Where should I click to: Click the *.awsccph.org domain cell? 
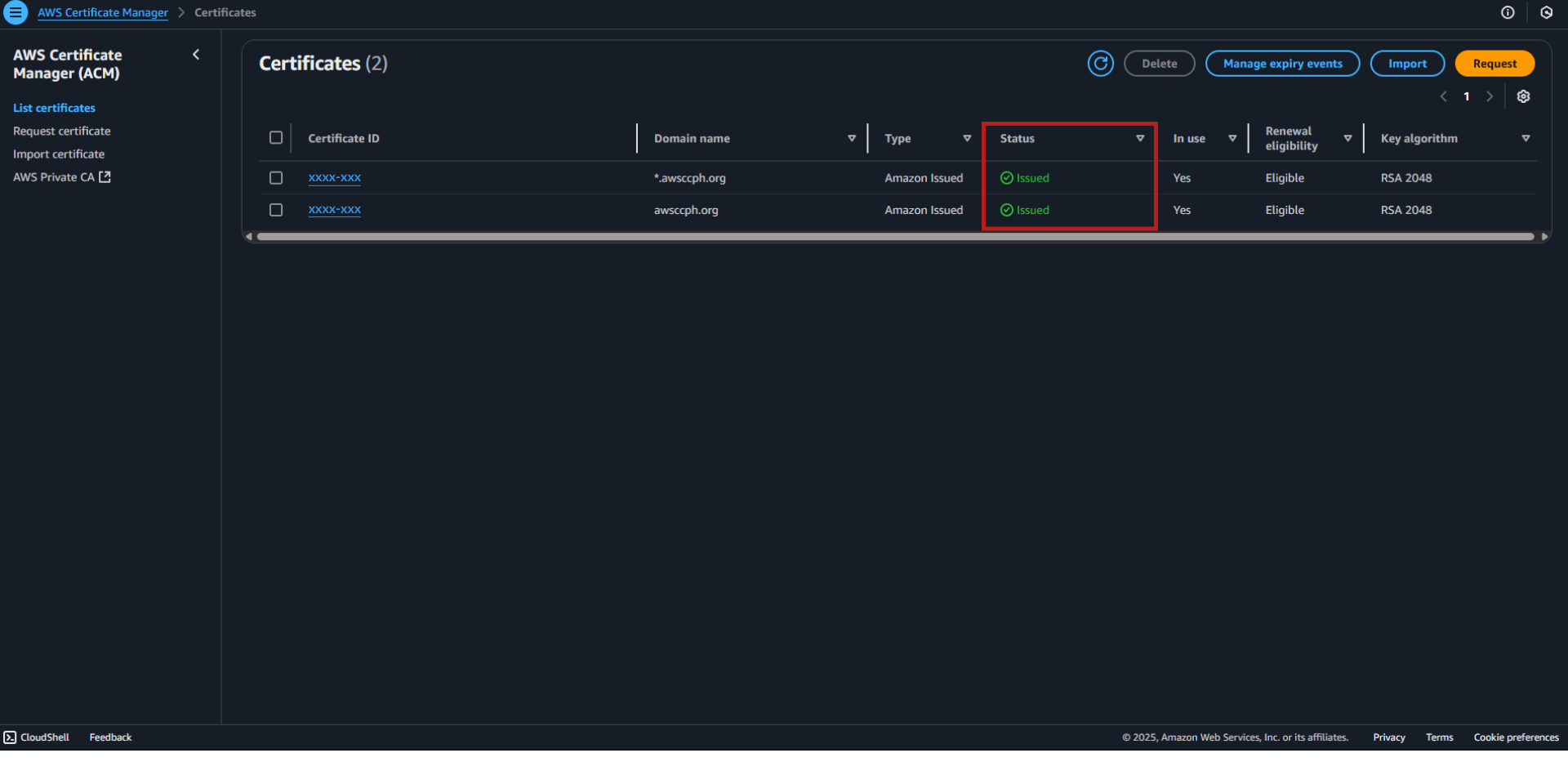(x=690, y=177)
